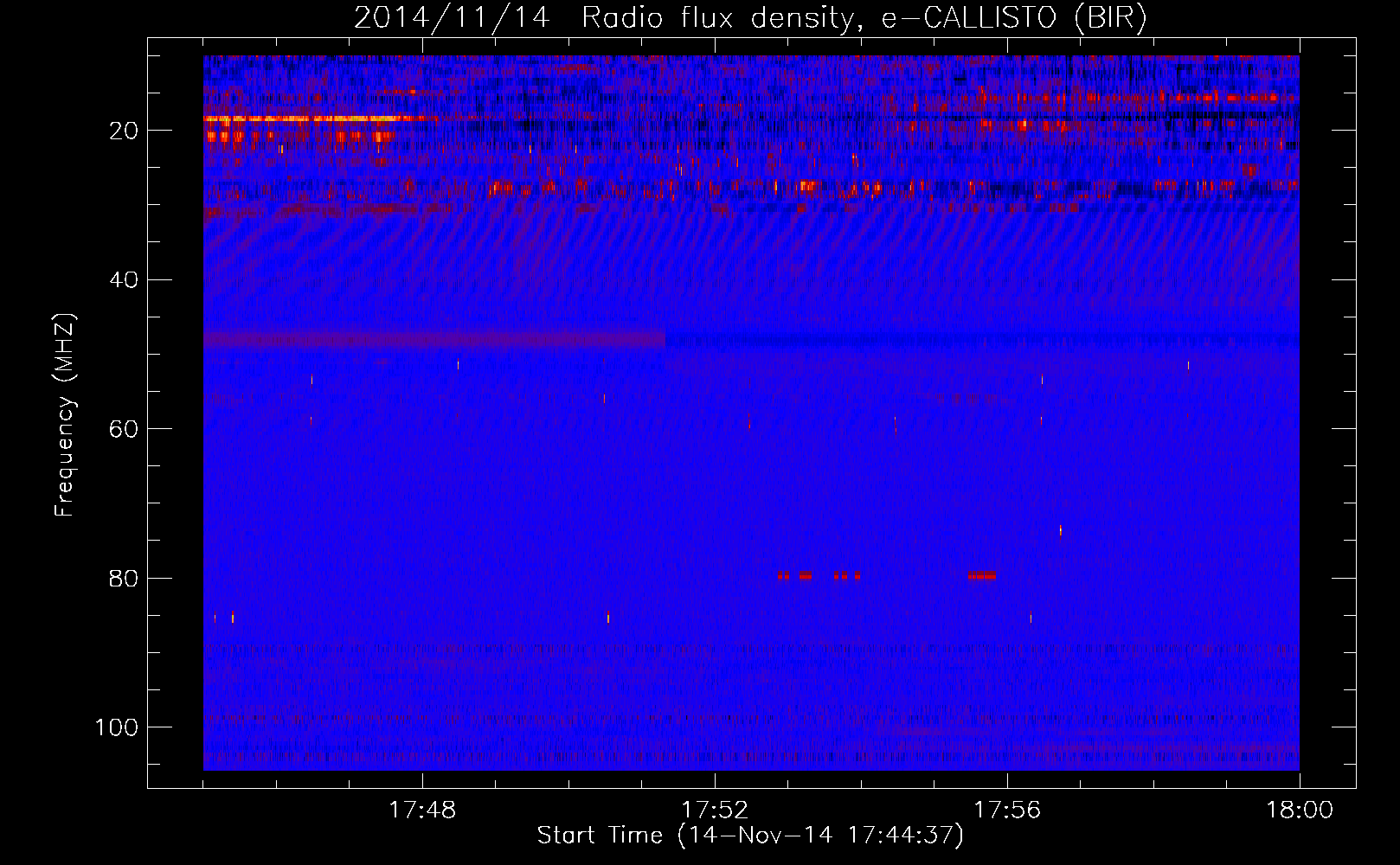Click the "Frequency (MHZ)" axis label
The height and width of the screenshot is (865, 1400).
point(65,414)
